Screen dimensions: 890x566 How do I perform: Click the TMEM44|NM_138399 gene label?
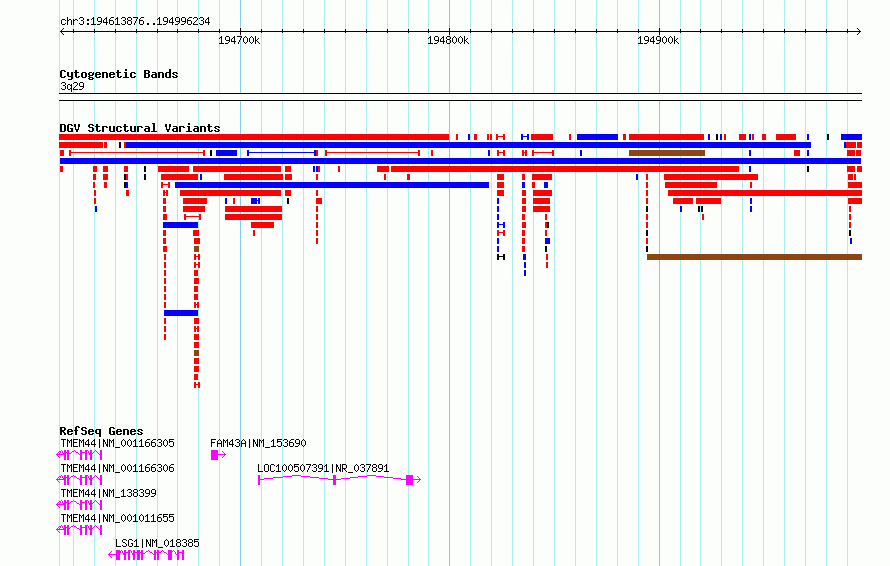pyautogui.click(x=108, y=493)
